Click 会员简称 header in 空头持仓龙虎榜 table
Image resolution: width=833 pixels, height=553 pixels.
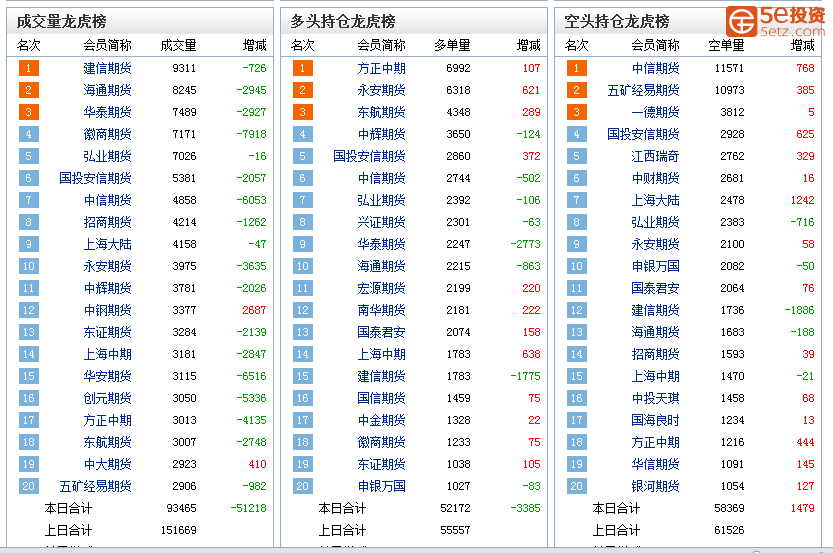coord(656,46)
